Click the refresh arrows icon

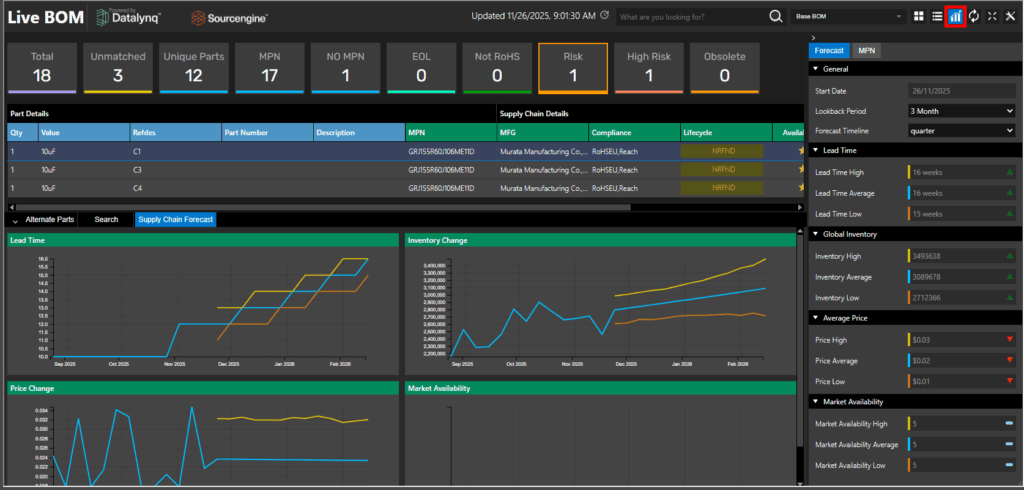click(973, 17)
